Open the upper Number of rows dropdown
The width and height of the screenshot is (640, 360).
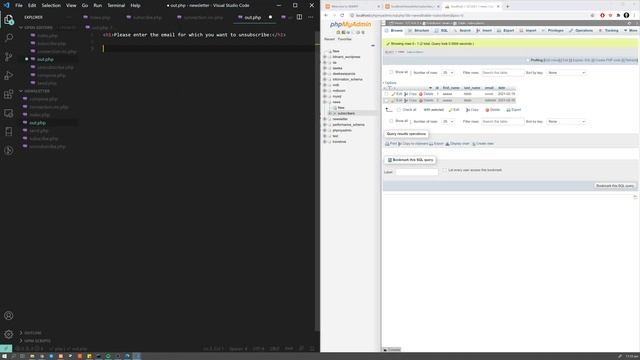pos(448,73)
